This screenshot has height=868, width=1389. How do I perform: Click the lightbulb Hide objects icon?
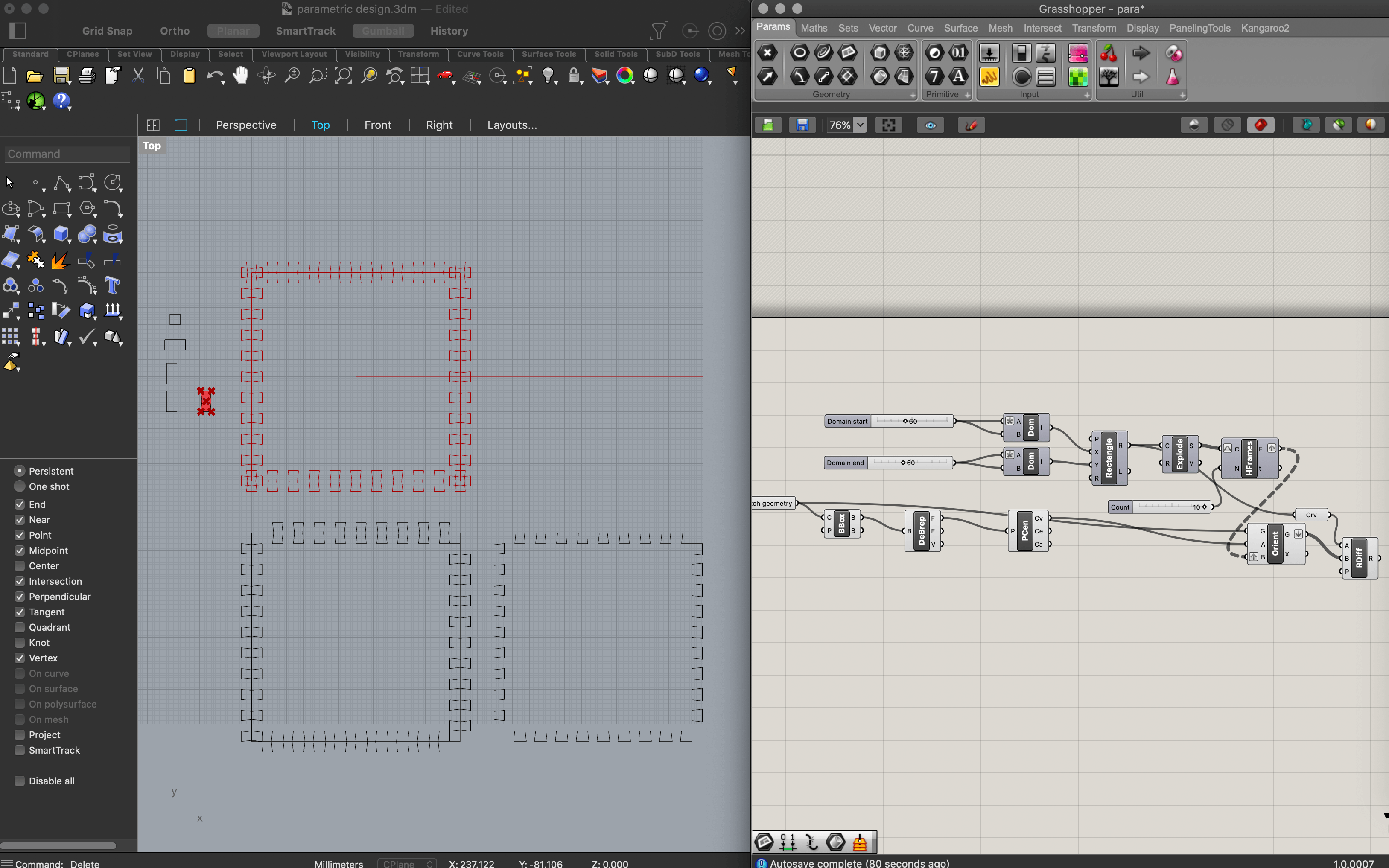click(x=549, y=75)
